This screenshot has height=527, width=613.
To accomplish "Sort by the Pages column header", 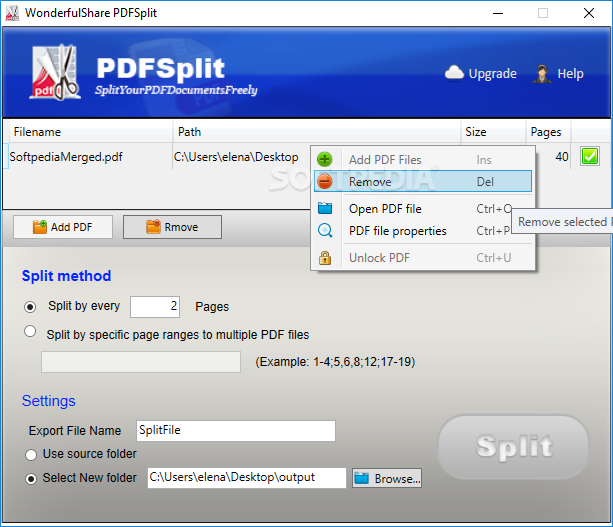I will (x=548, y=132).
